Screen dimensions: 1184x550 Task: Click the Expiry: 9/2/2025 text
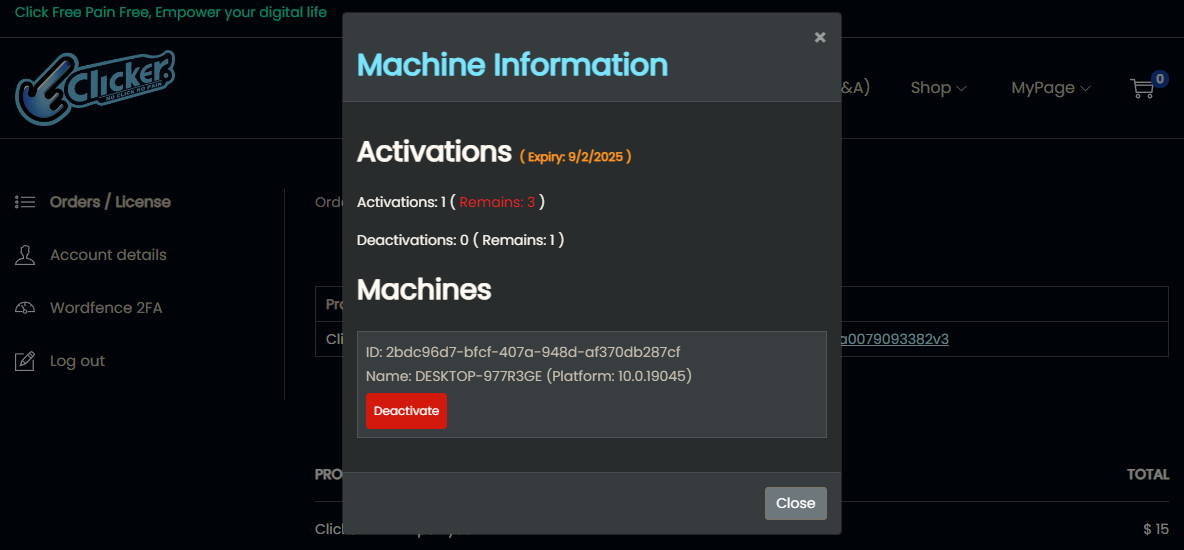[575, 156]
